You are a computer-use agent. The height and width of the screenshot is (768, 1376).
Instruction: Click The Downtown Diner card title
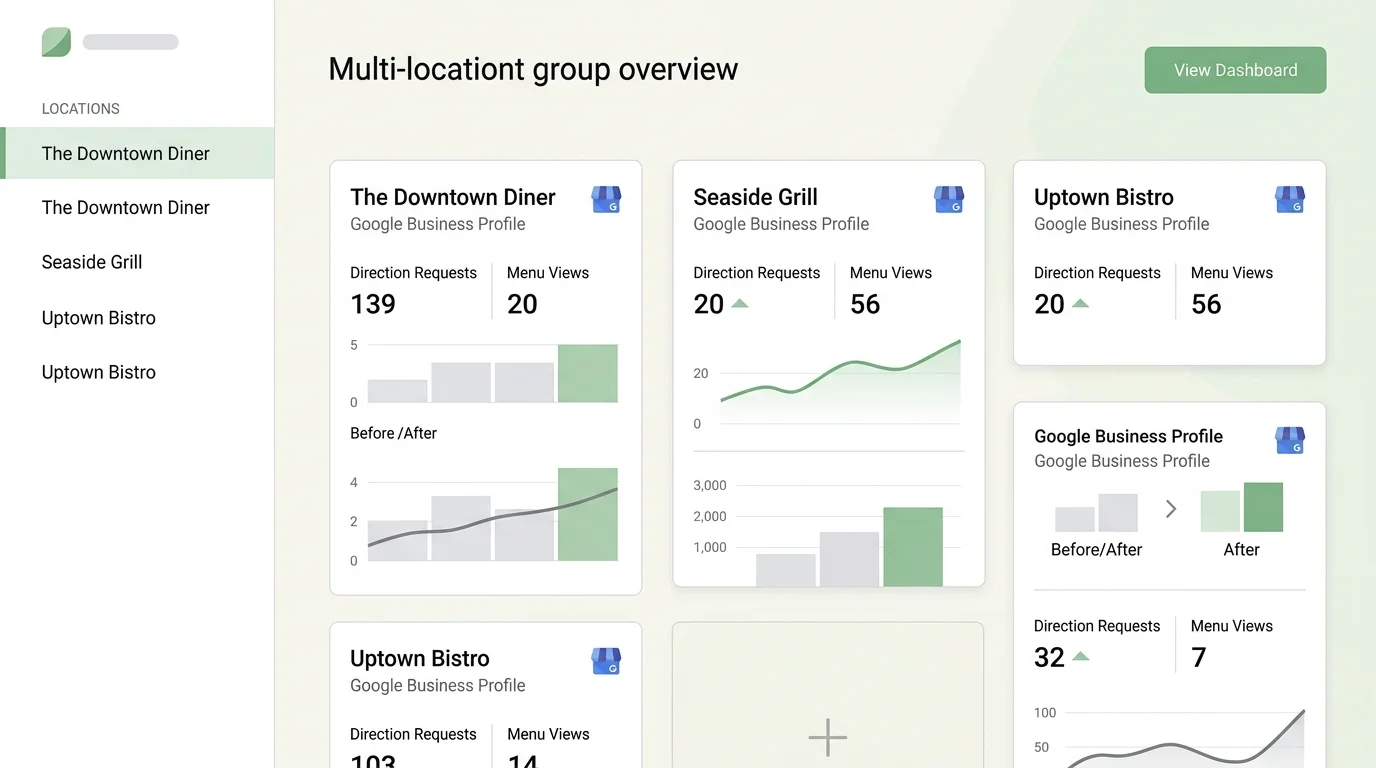pos(453,197)
